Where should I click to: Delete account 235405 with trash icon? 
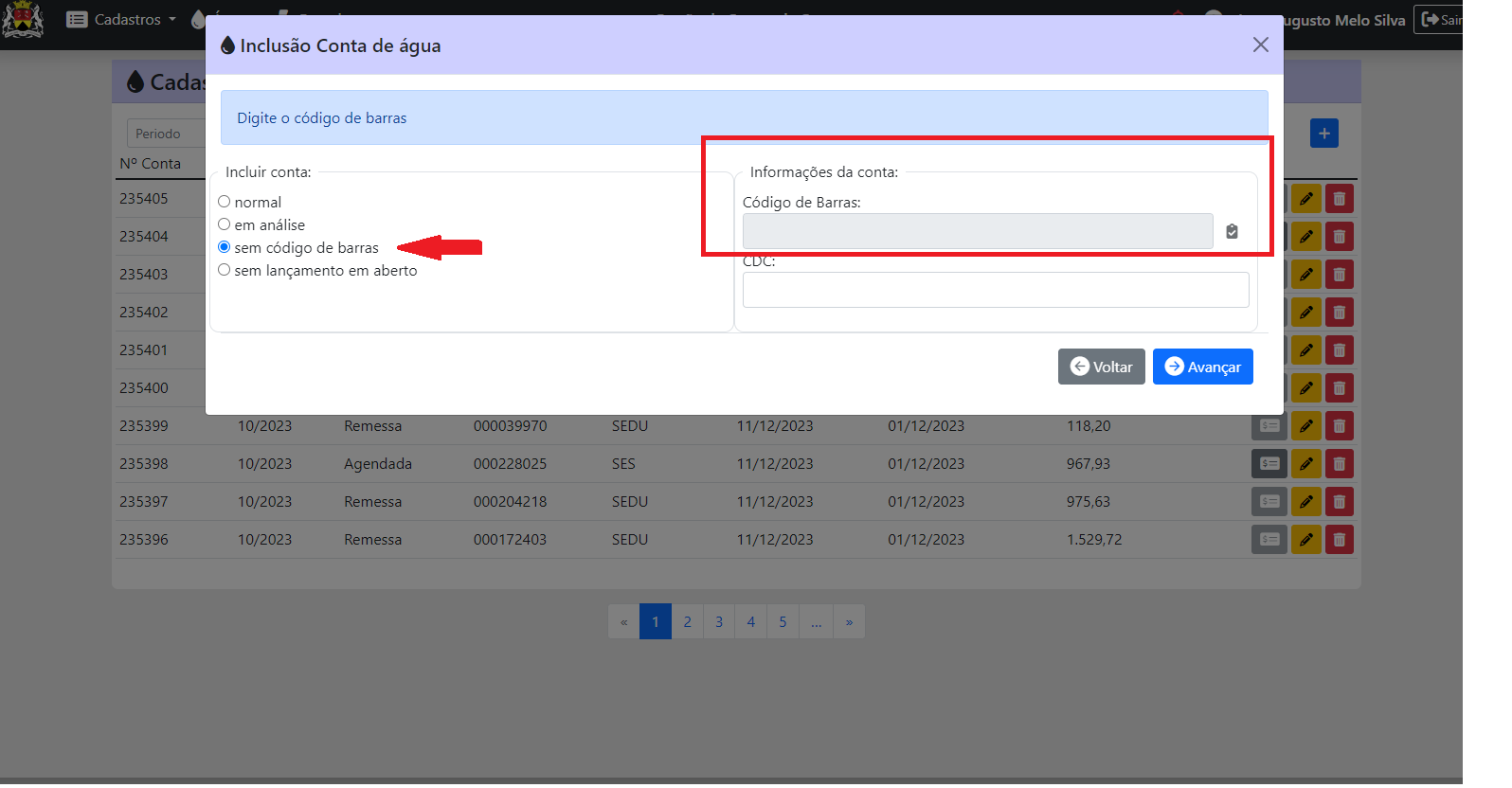coord(1340,199)
